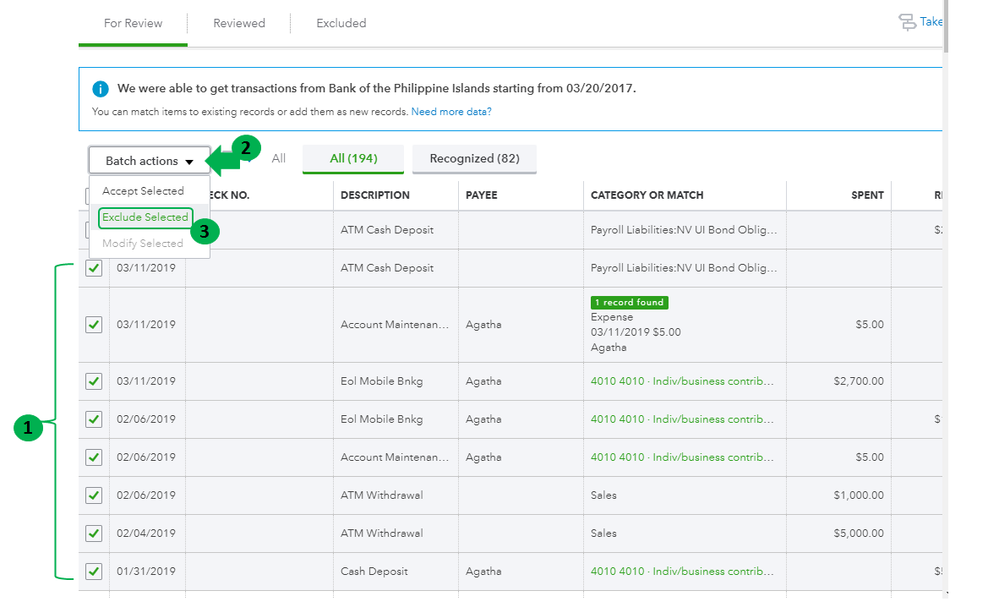Toggle the 01/31/2019 Cash Deposit row checkbox
Viewport: 999px width, 603px height.
point(94,571)
